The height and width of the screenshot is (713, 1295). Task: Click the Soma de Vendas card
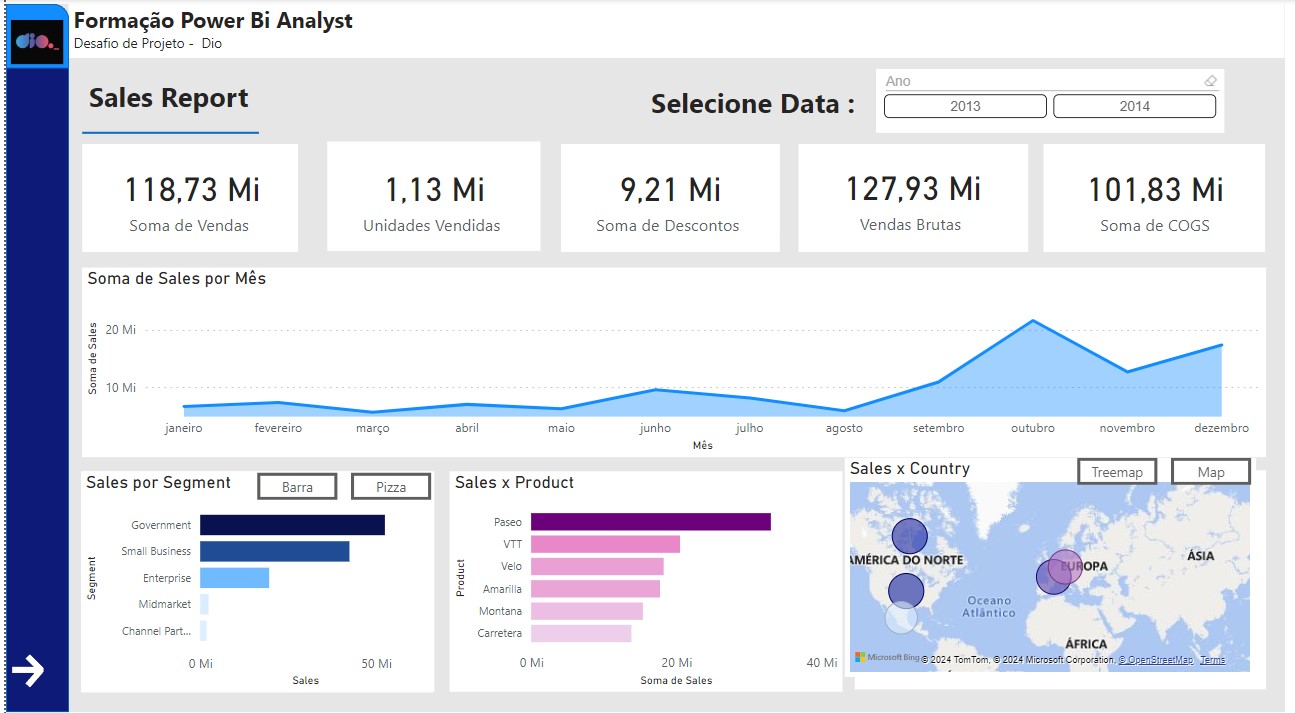click(x=189, y=198)
